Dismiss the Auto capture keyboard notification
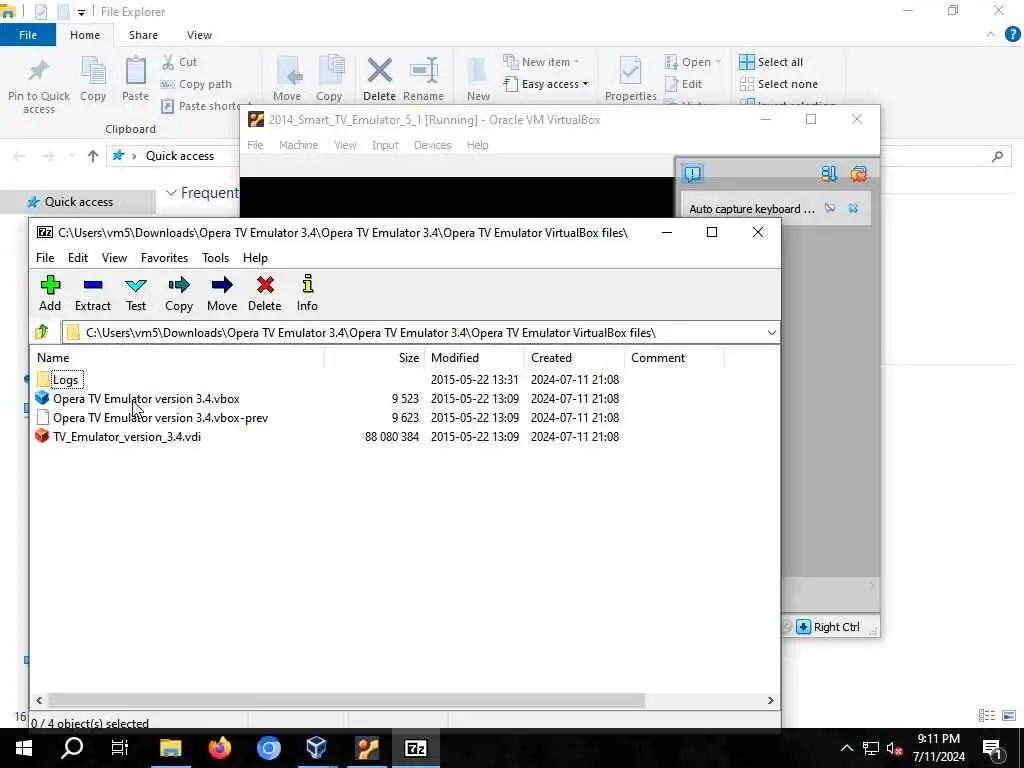The image size is (1024, 768). point(853,208)
